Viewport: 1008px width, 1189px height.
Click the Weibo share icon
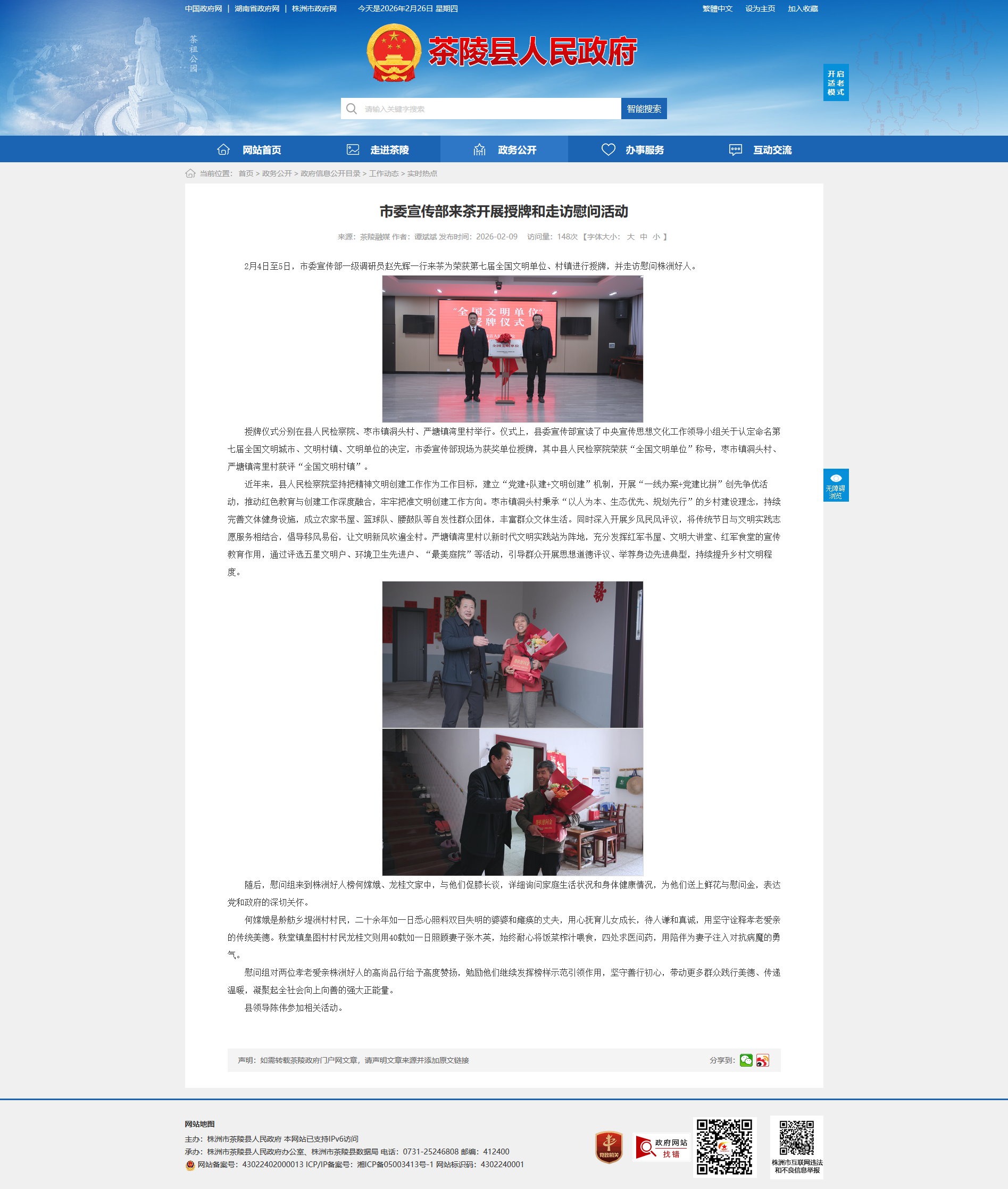tap(762, 1060)
